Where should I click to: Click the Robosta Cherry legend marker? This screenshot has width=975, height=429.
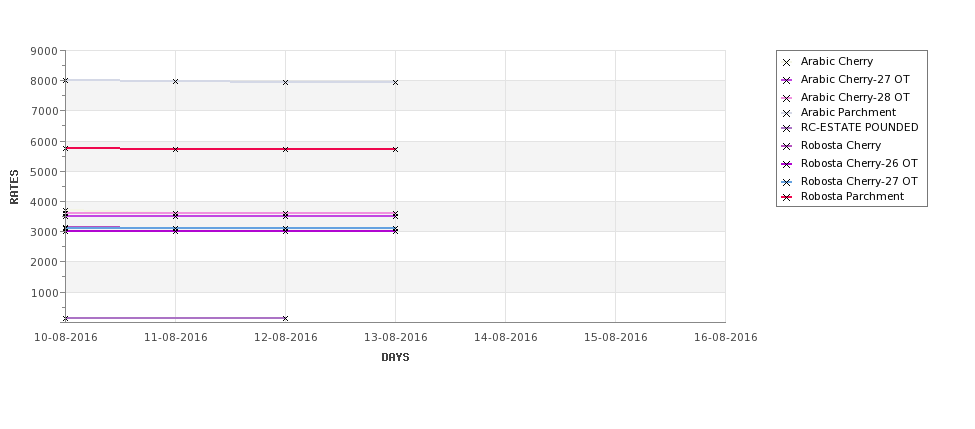786,146
